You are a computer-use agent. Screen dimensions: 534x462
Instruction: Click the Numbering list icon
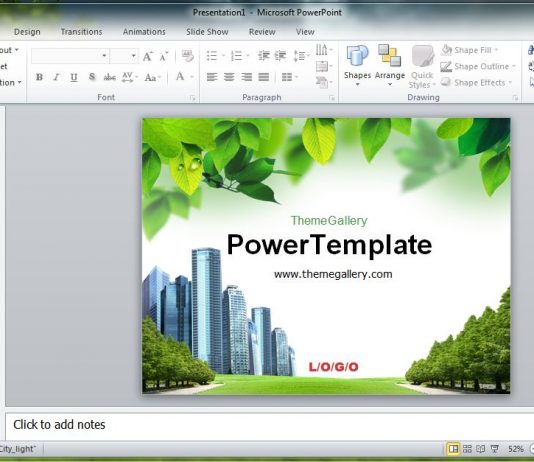point(236,55)
